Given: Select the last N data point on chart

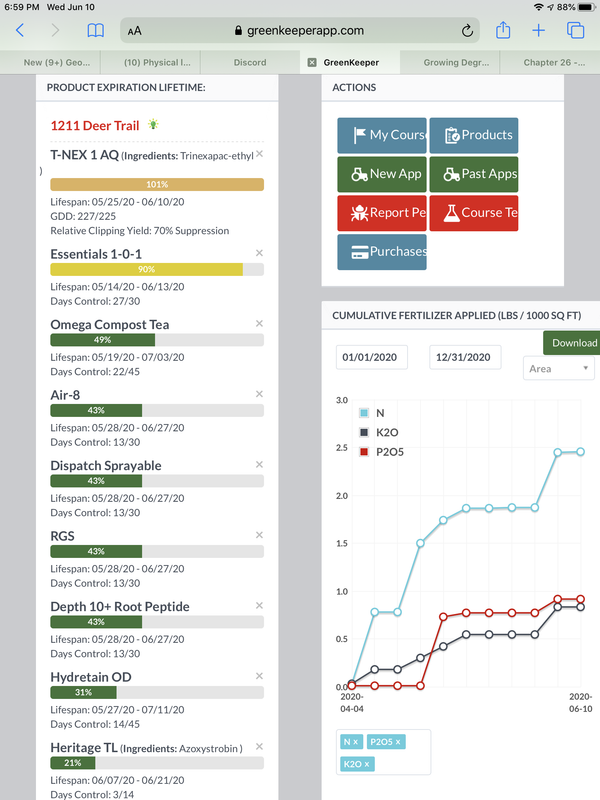Looking at the screenshot, I should [x=581, y=452].
